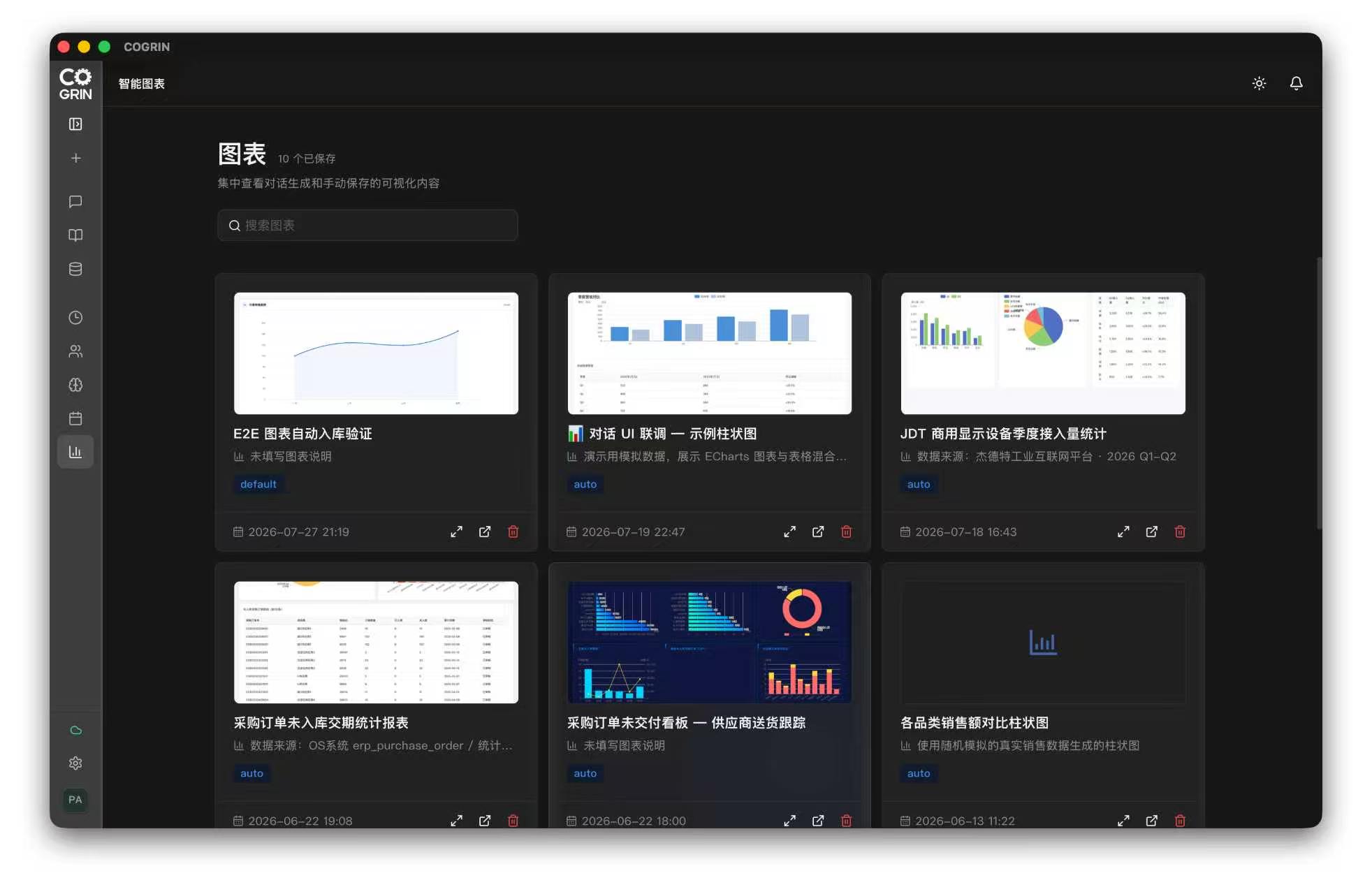Viewport: 1372px width, 894px height.
Task: Open JDT 商用显示设备 chart externally
Action: (x=1151, y=532)
